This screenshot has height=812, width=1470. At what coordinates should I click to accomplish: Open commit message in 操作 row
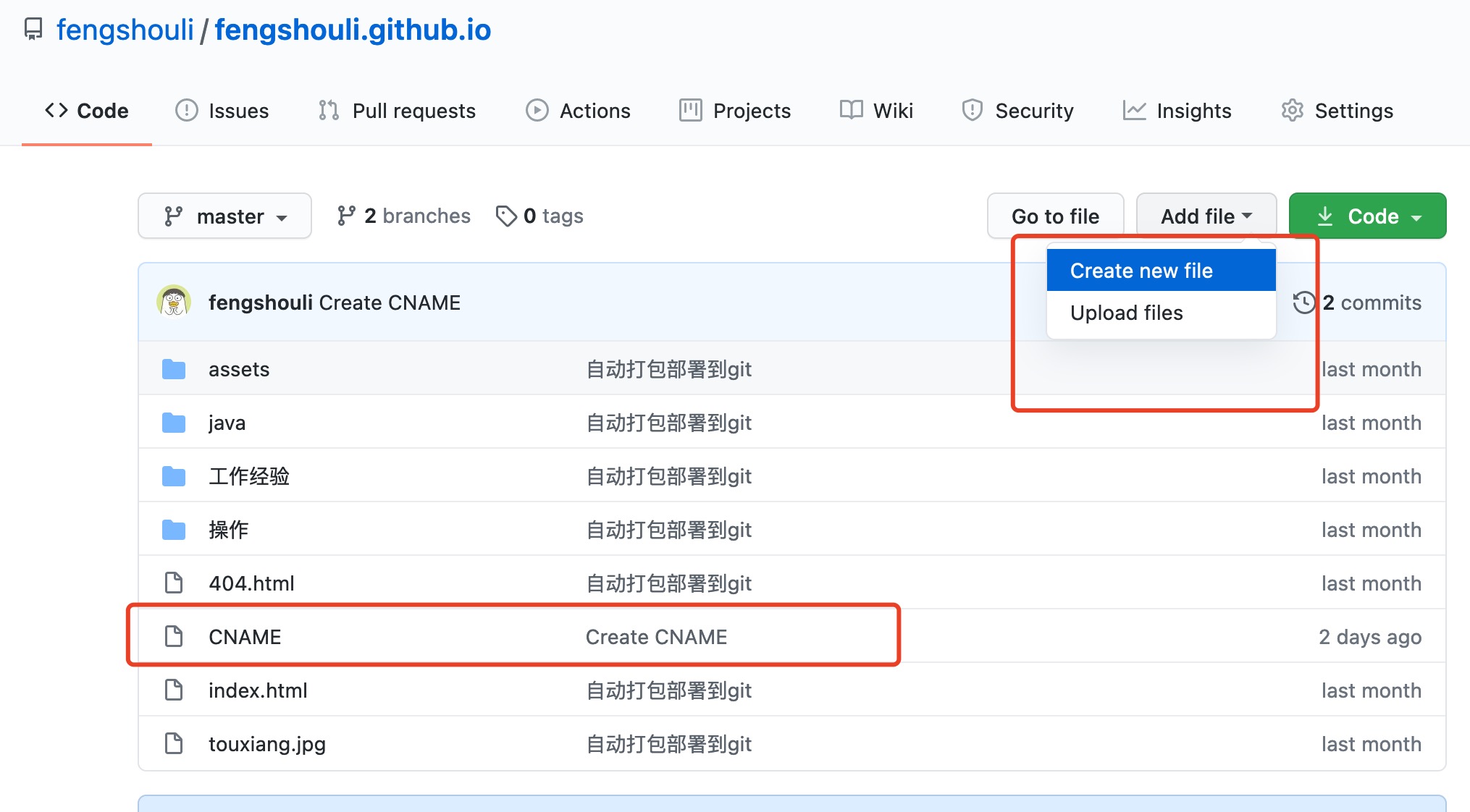668,530
